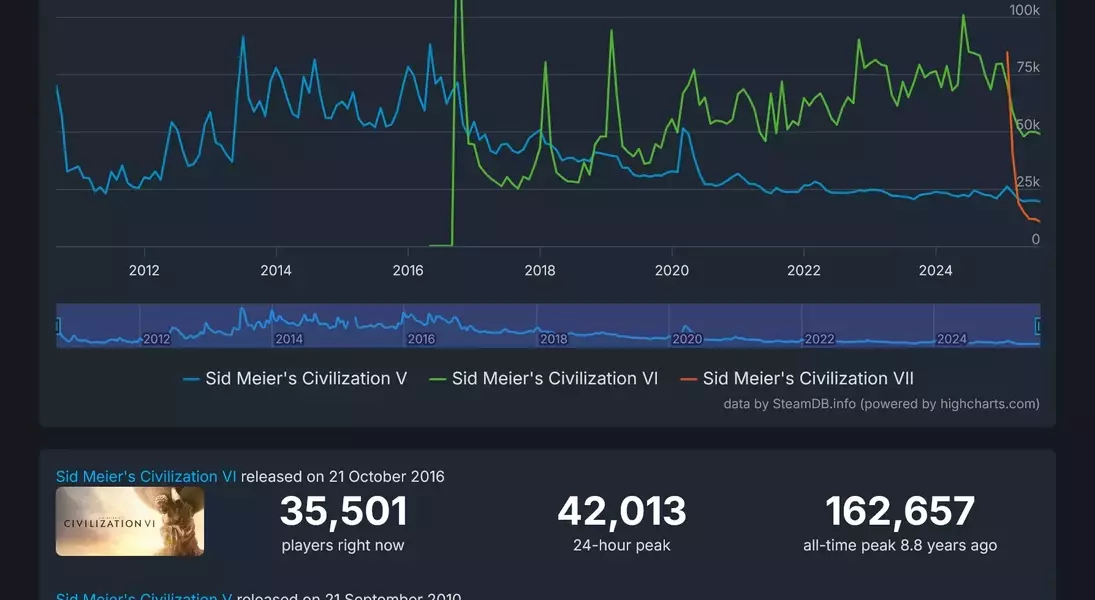Toggle the Sid Meier's Civilization V series in legend
Viewport: 1095px width, 600px height.
point(295,379)
